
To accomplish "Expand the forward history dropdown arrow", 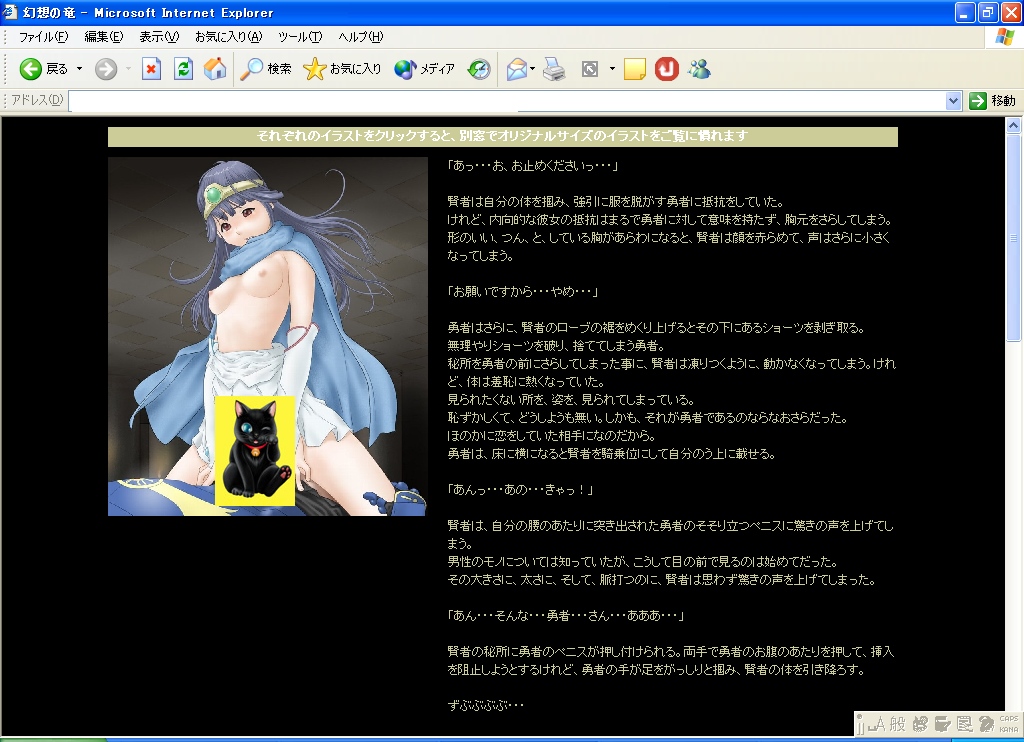I will tap(128, 69).
